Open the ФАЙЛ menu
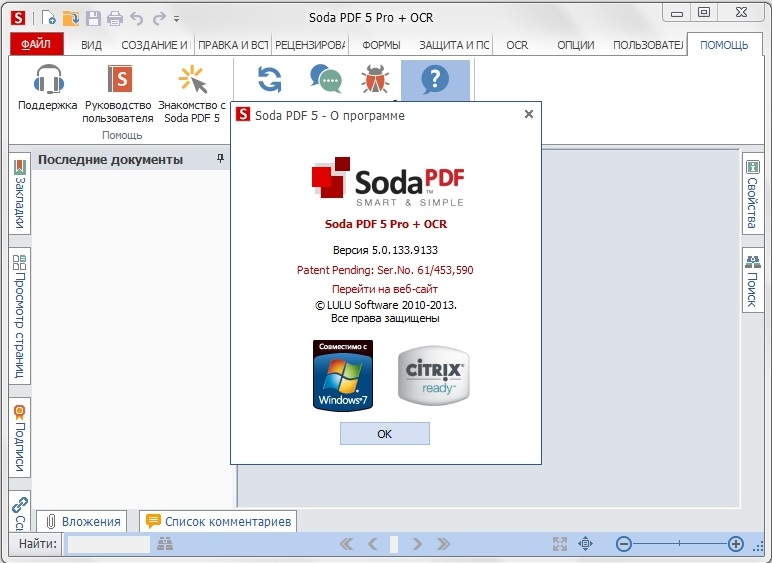Screen dimensions: 772x563 point(37,44)
